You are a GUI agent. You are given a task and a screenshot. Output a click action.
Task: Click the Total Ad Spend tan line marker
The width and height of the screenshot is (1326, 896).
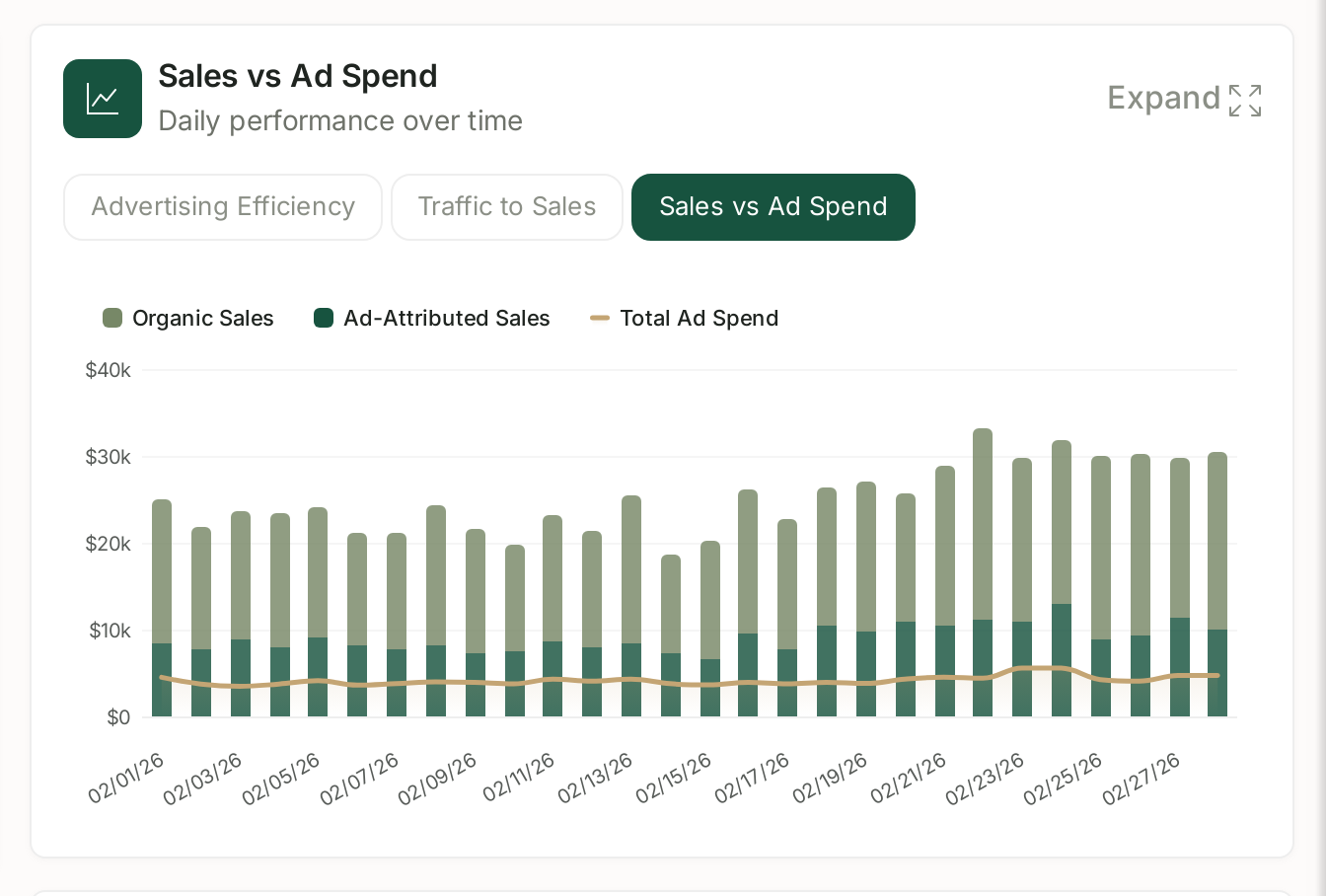click(x=600, y=318)
